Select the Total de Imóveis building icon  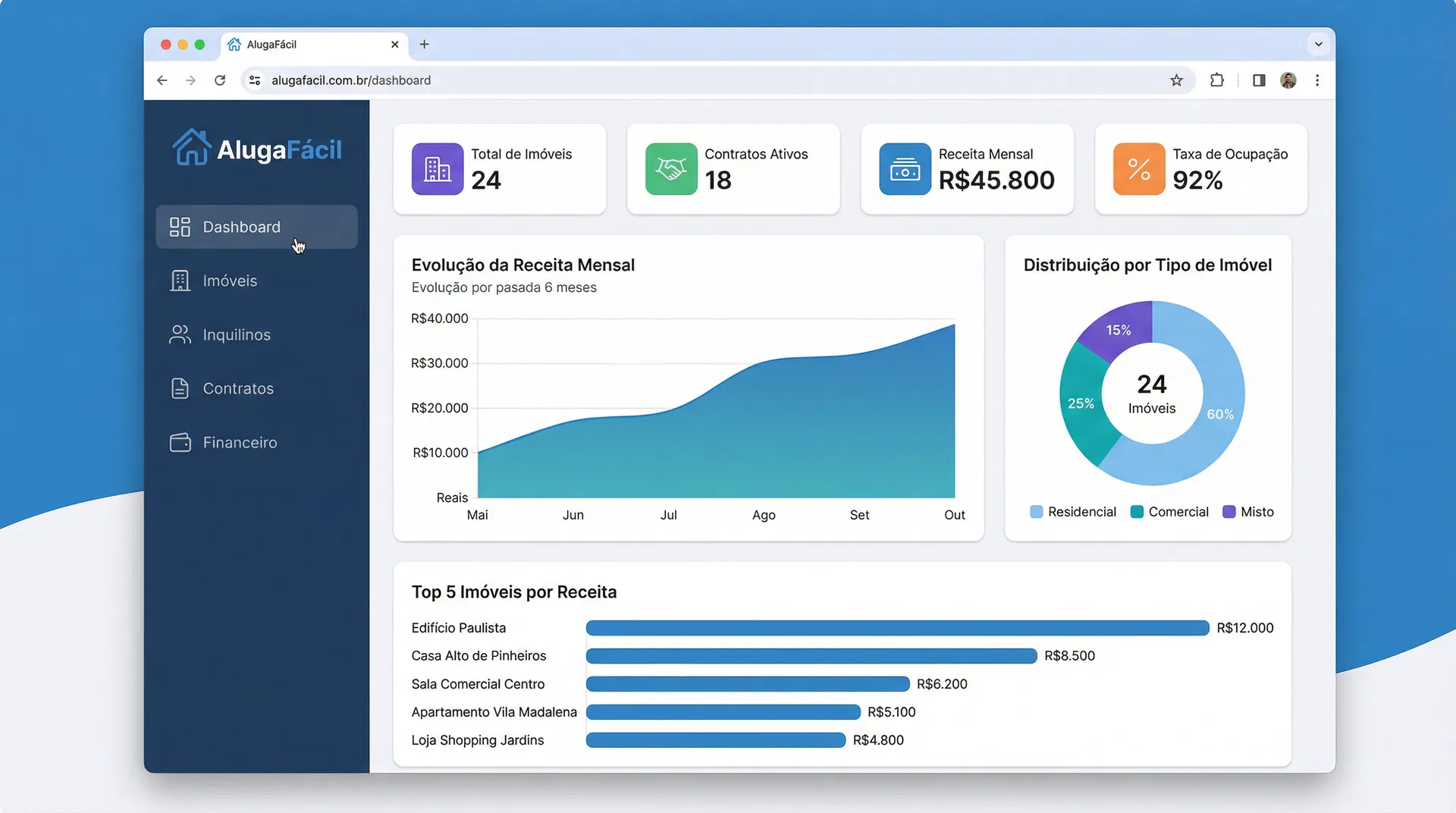tap(437, 168)
